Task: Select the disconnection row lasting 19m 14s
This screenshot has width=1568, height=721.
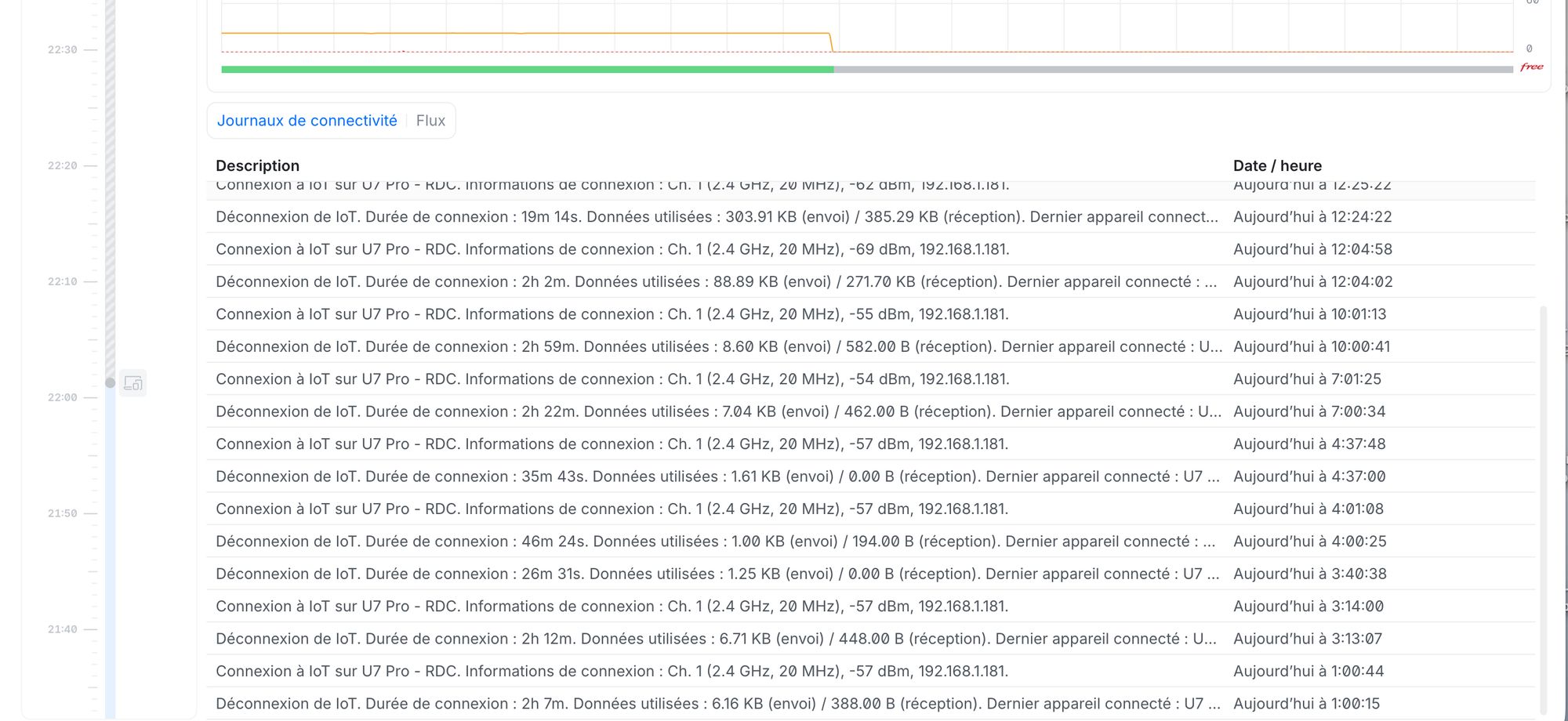Action: [x=870, y=217]
